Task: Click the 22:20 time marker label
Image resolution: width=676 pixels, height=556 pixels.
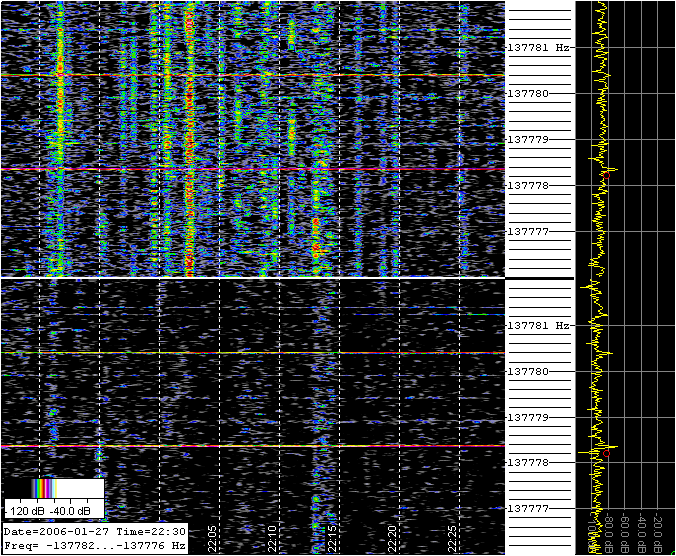Action: 392,538
